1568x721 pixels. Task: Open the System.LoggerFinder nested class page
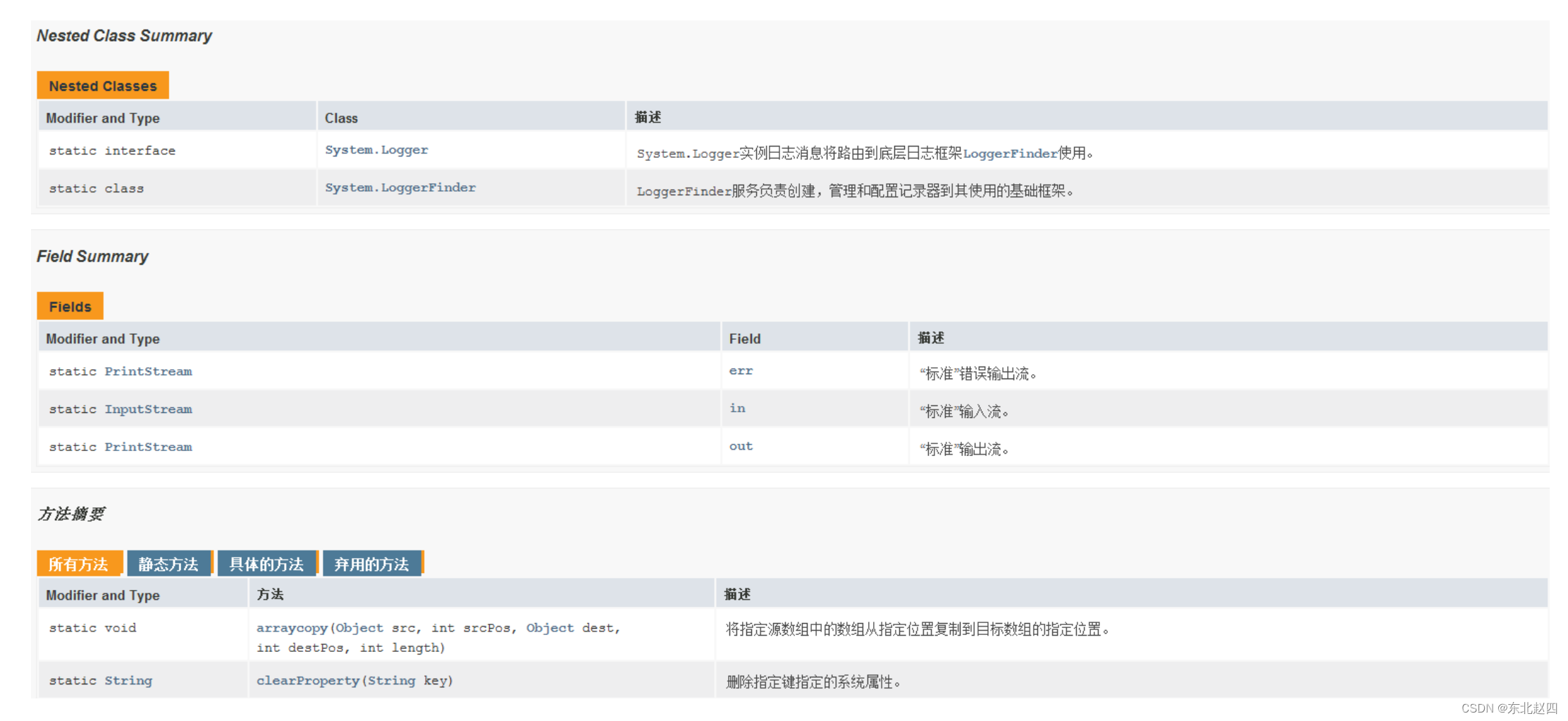[x=399, y=187]
